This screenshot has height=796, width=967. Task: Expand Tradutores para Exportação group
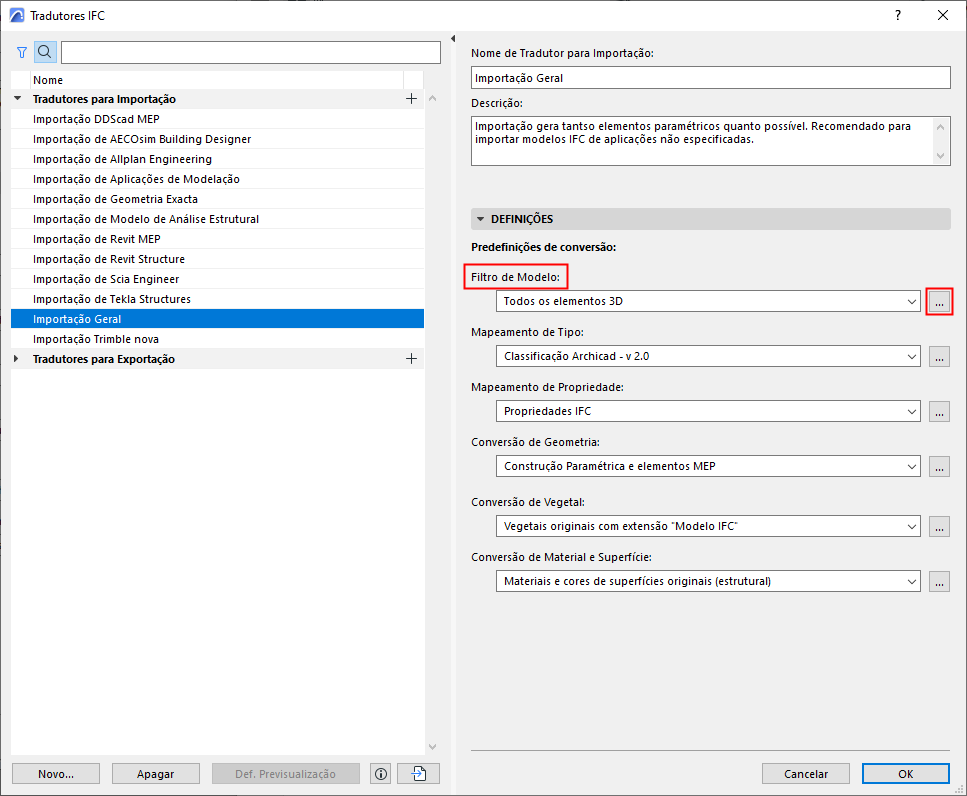(16, 359)
